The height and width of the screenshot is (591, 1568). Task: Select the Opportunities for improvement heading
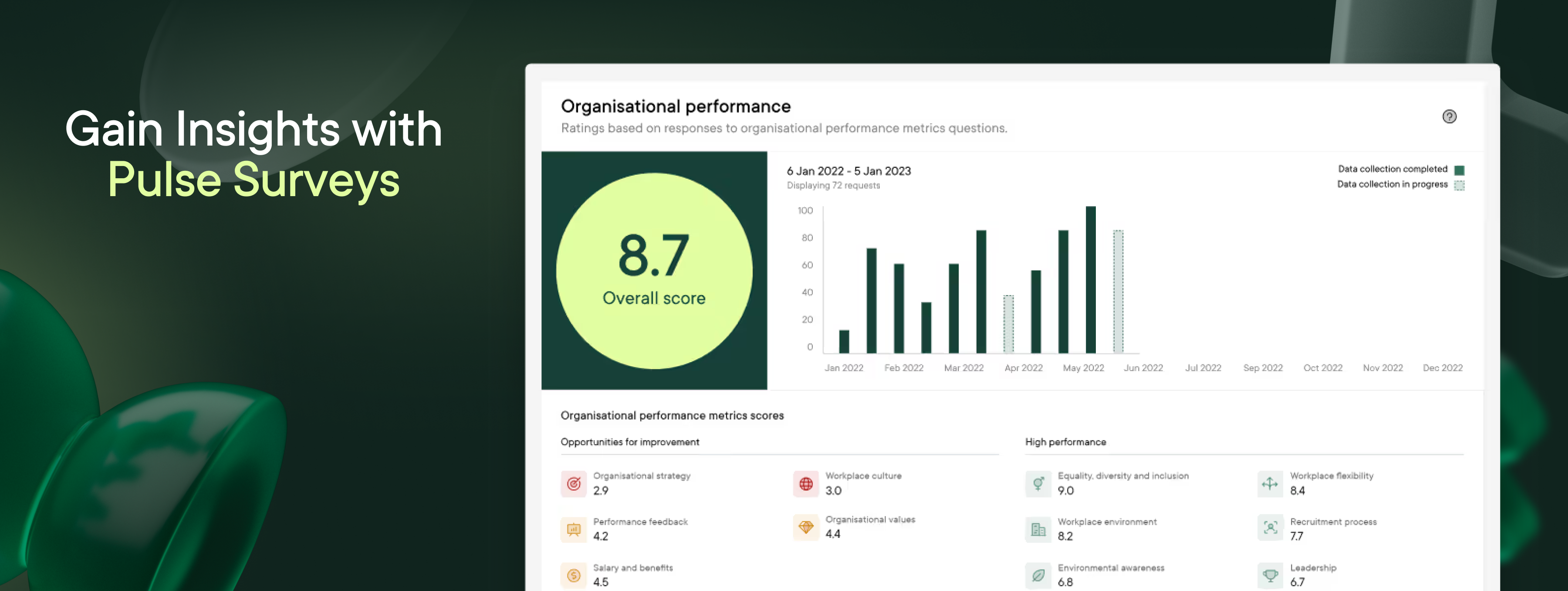coord(629,442)
